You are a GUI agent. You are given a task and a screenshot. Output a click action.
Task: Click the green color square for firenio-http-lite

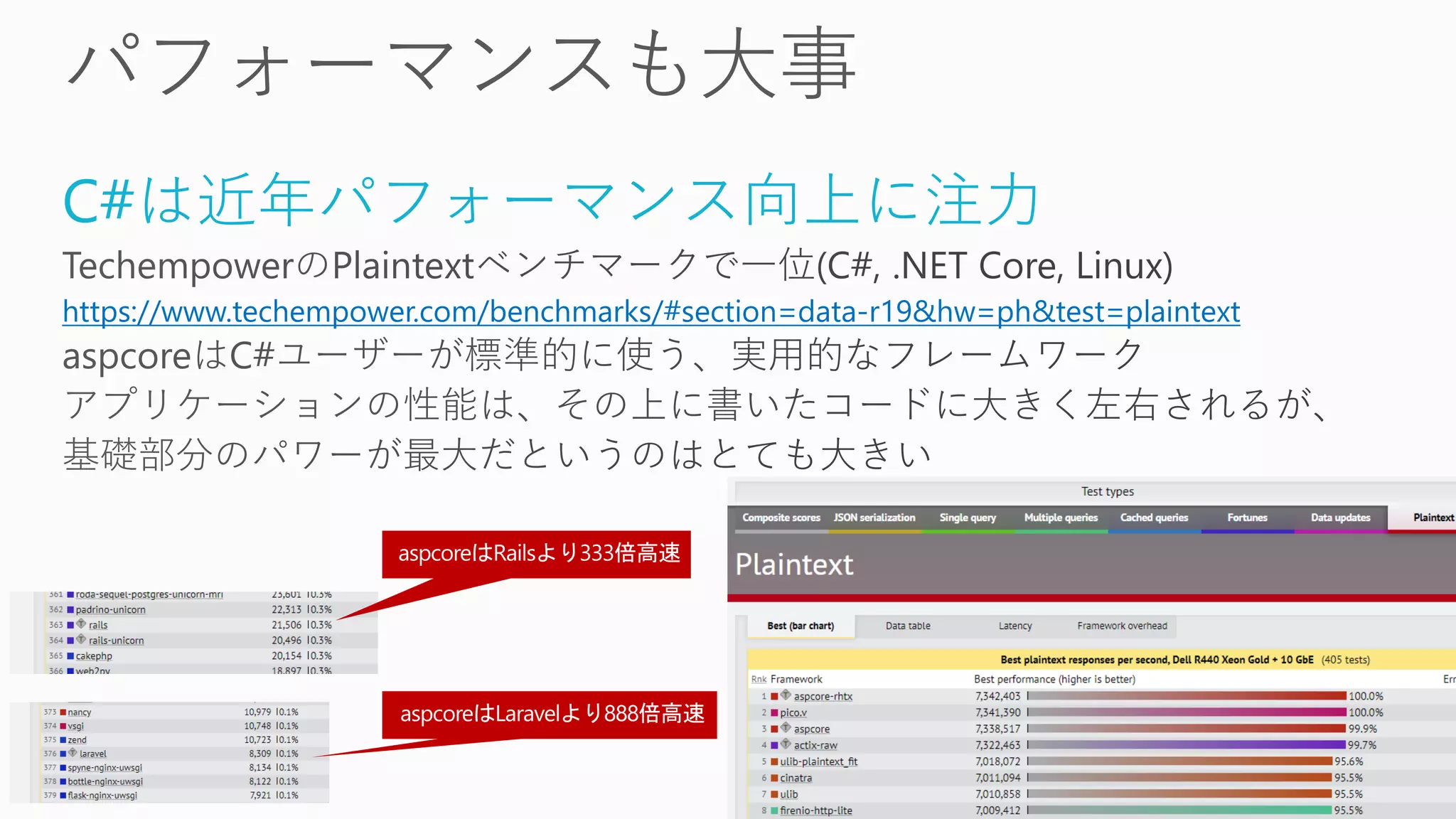[774, 811]
